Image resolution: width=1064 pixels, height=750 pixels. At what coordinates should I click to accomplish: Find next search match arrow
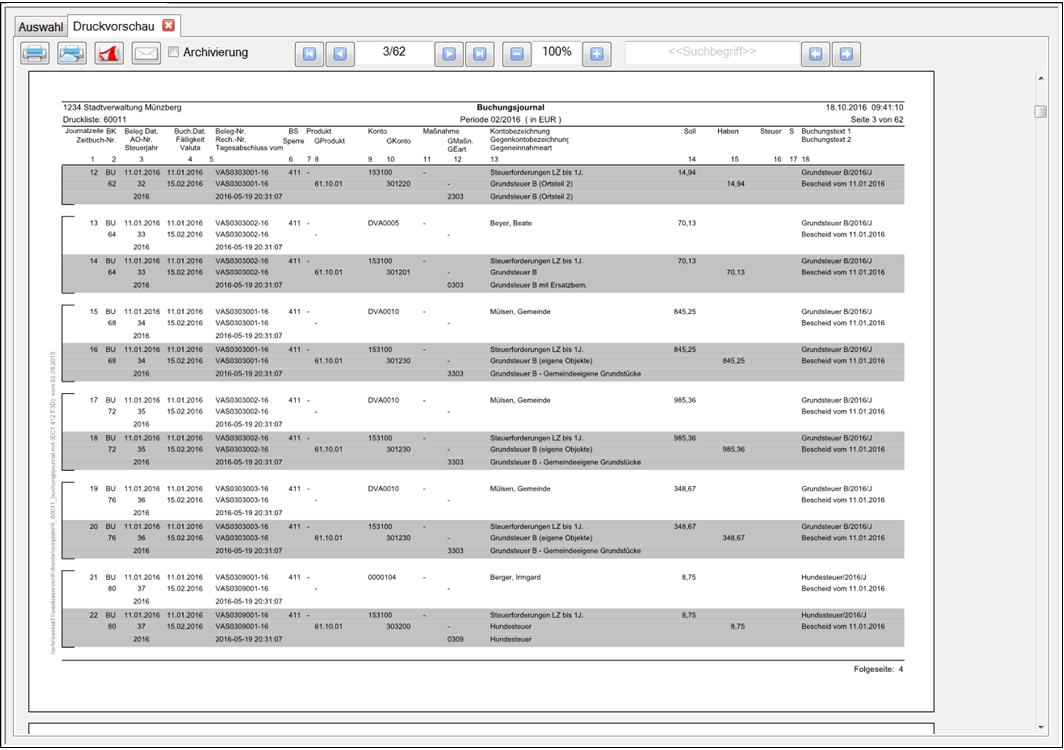[x=847, y=54]
